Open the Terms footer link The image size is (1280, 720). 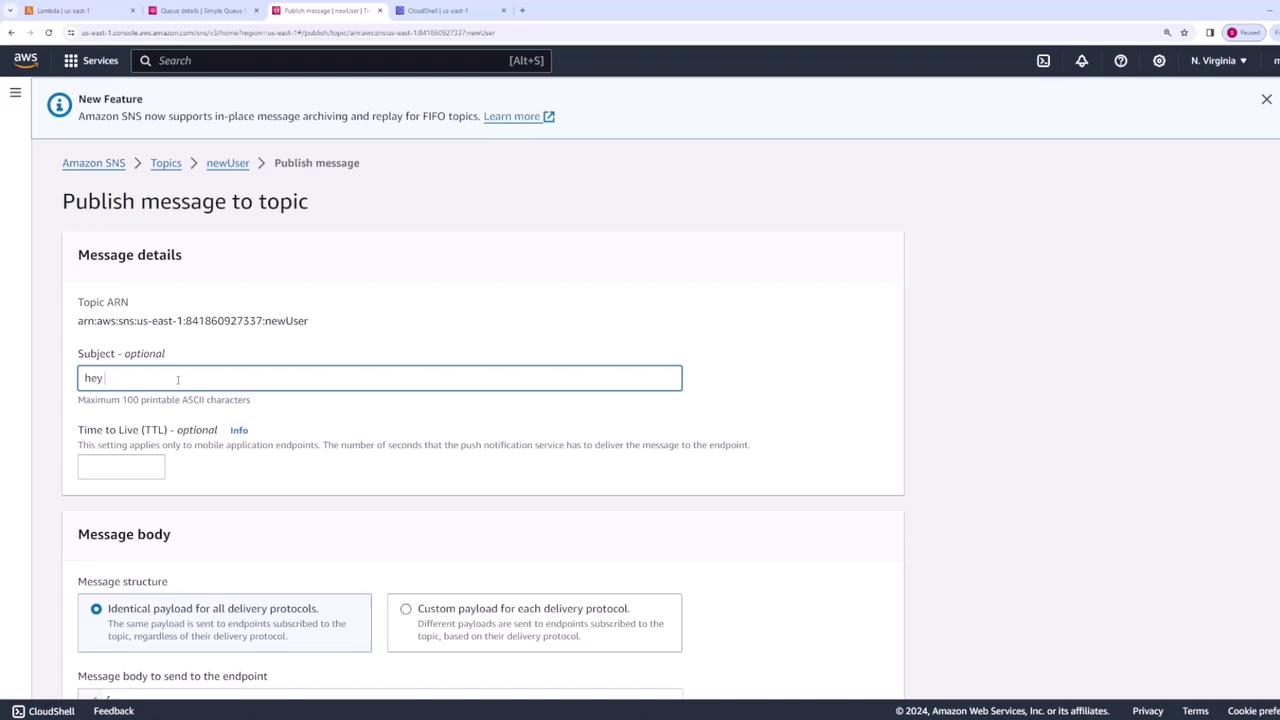pyautogui.click(x=1196, y=711)
